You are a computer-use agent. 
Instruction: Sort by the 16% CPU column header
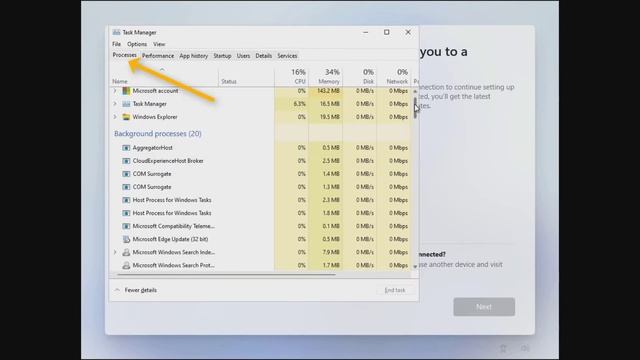point(291,76)
